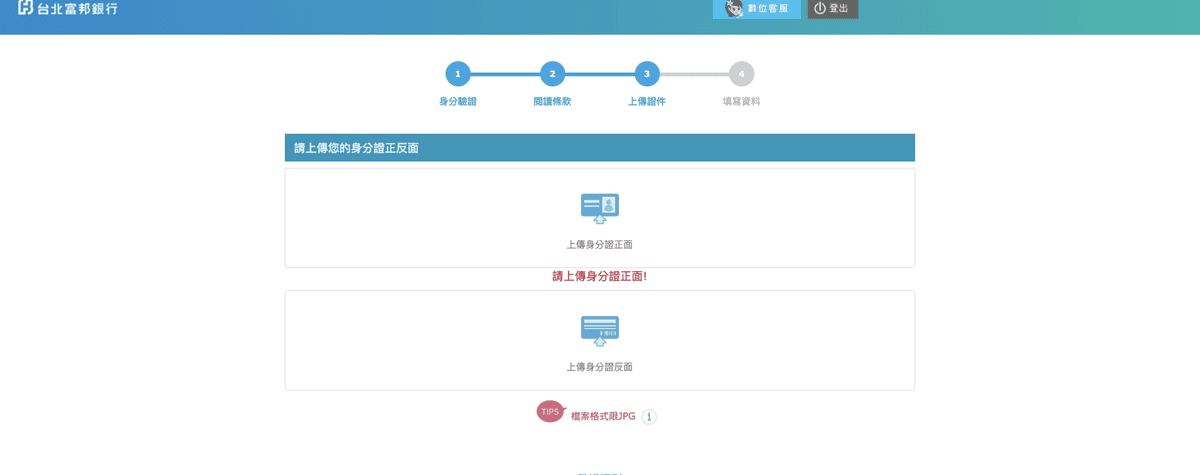Select the 上傳身分證正面 upload area
This screenshot has height=475, width=1200.
600,218
